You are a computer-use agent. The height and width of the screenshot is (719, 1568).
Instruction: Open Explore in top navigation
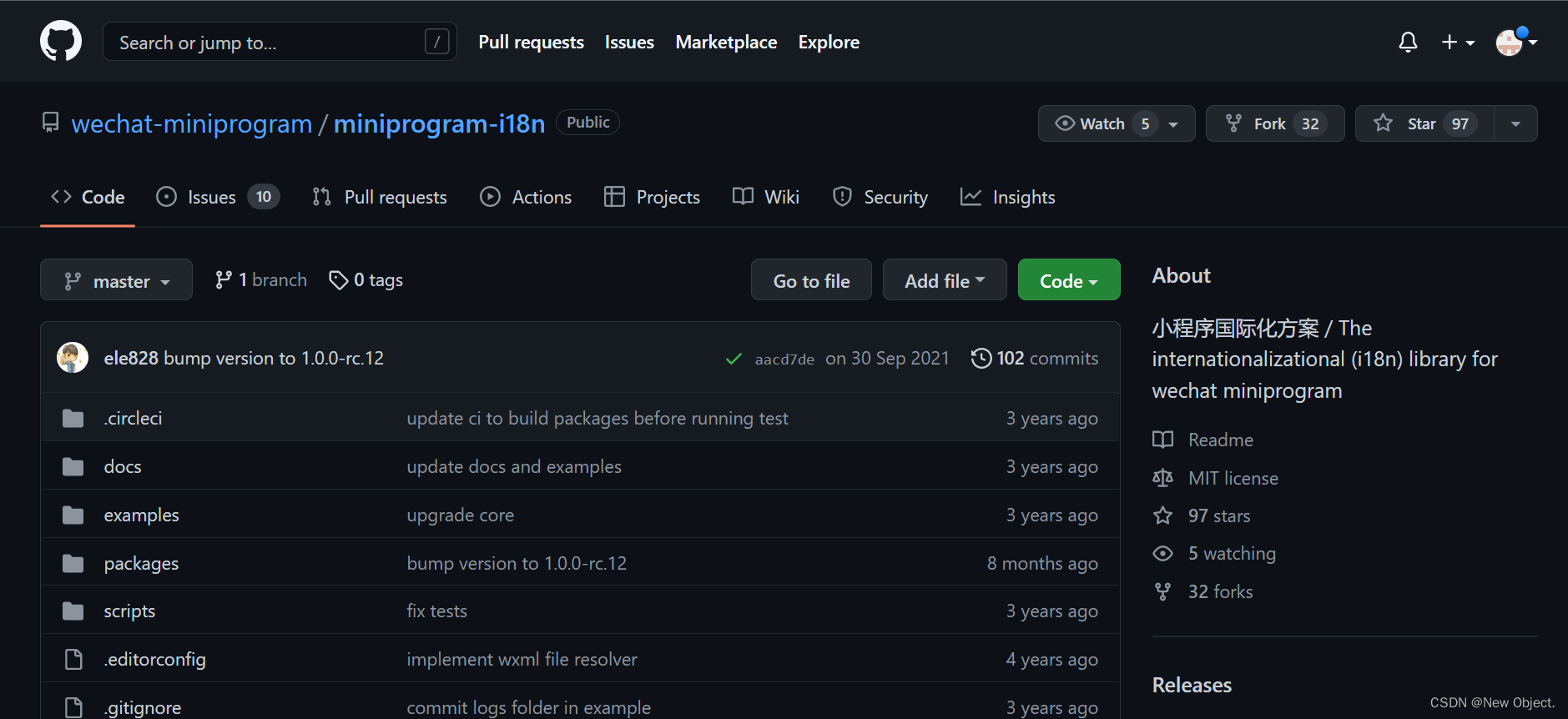[x=829, y=42]
